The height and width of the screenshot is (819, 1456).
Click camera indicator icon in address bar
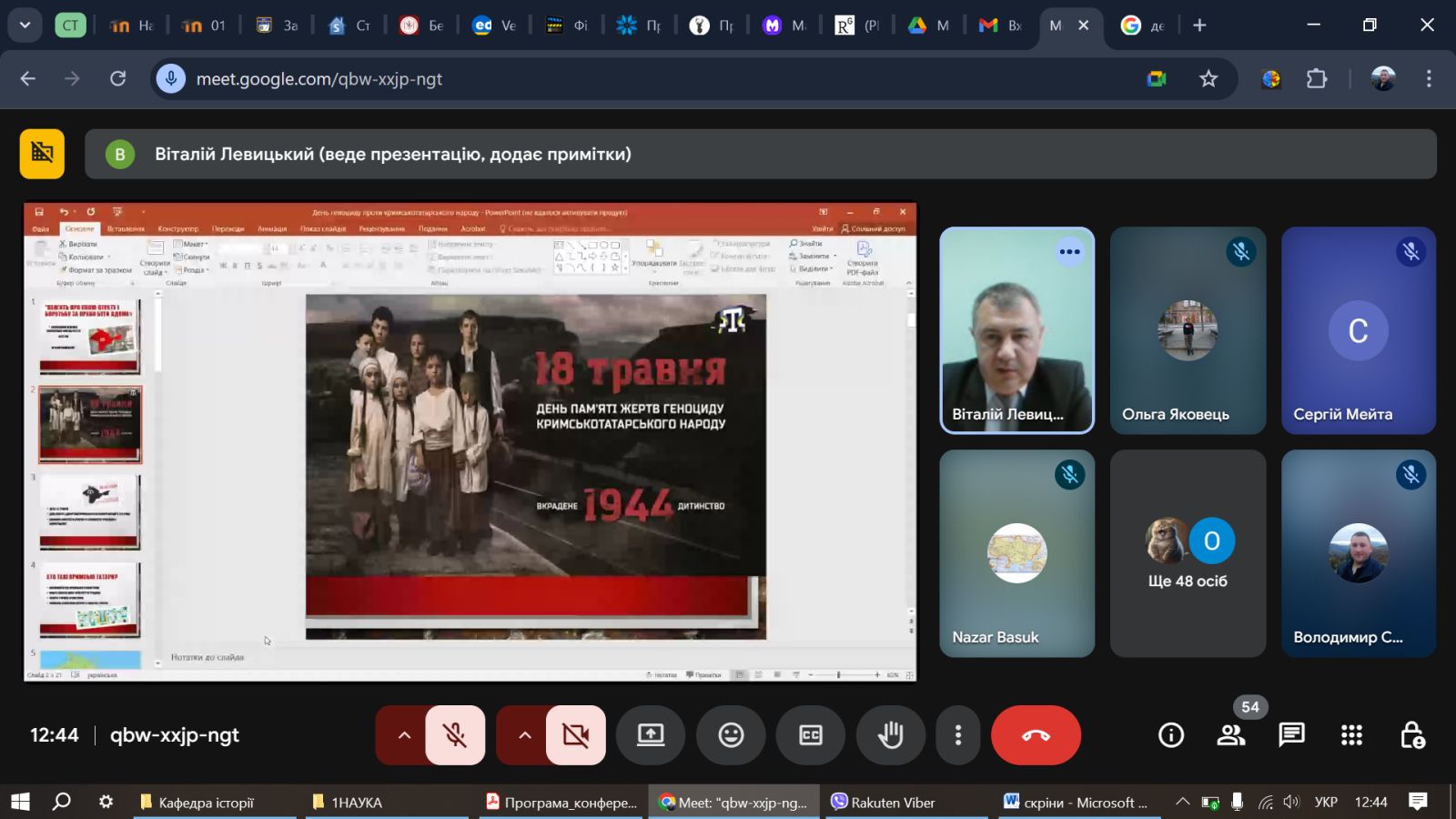1157,79
